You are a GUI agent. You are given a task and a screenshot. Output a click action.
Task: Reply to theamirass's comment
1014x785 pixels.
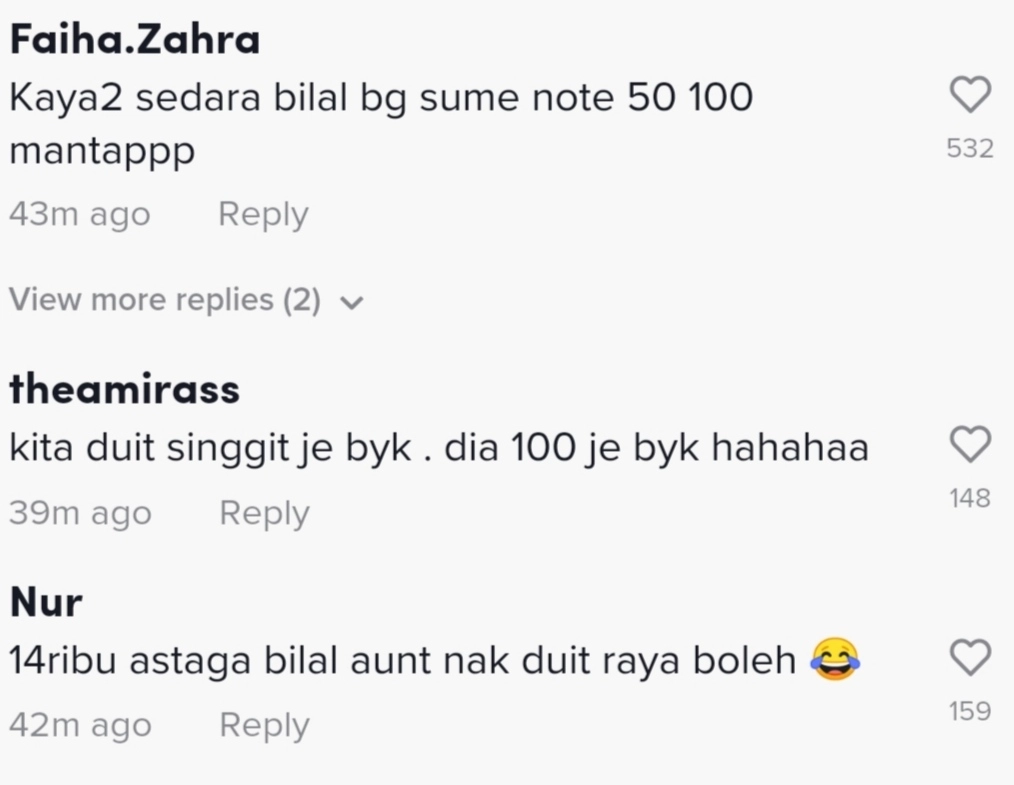264,513
